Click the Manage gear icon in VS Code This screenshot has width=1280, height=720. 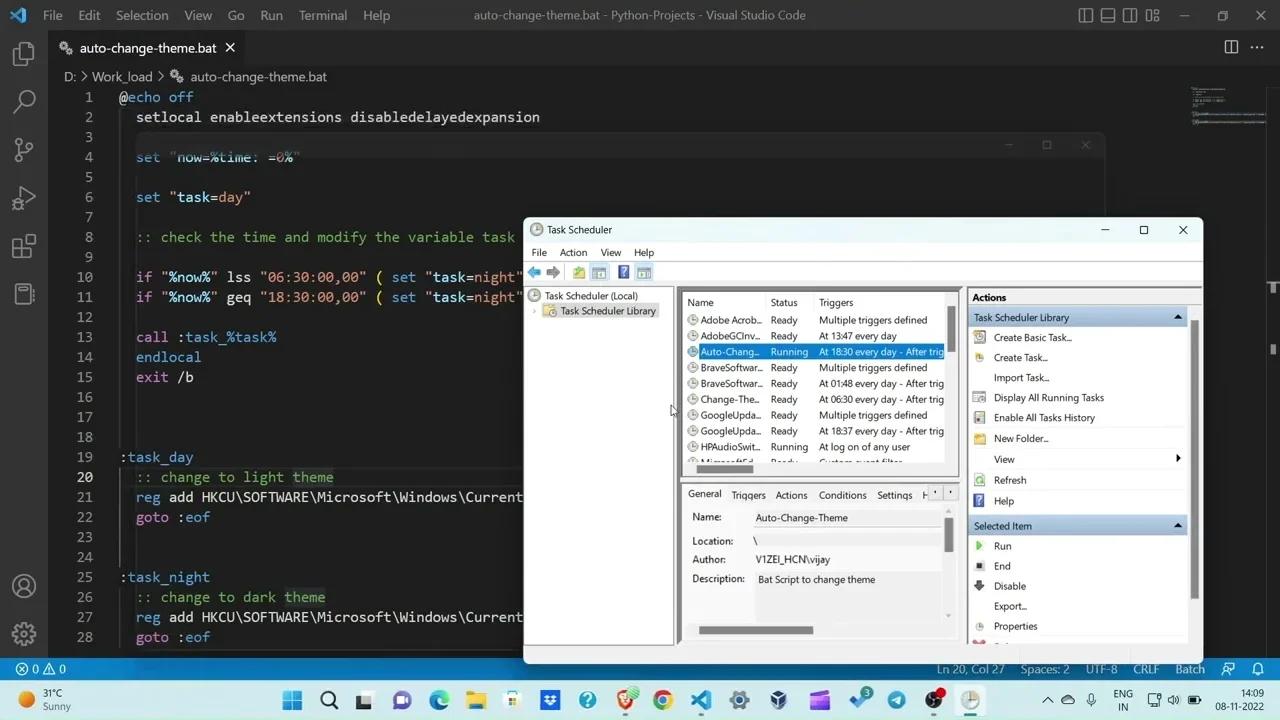(x=24, y=634)
